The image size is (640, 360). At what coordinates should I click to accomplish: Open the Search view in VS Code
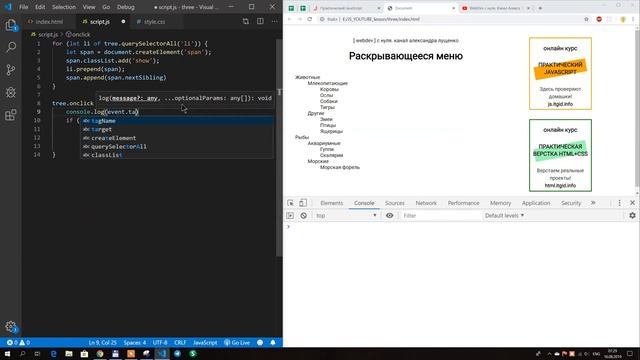tap(11, 47)
